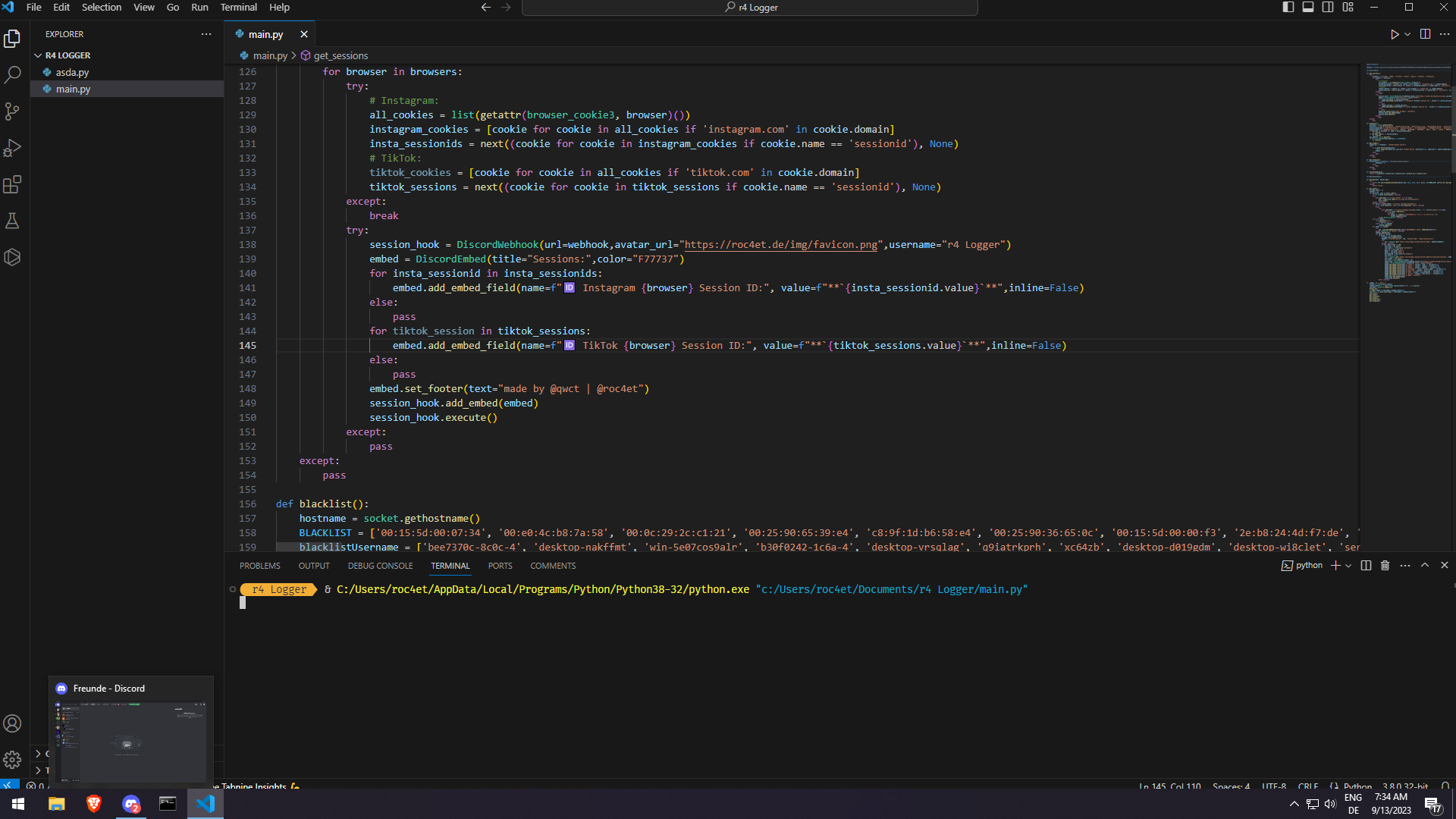Kill terminal with the trash icon
Image resolution: width=1456 pixels, height=819 pixels.
click(1385, 566)
